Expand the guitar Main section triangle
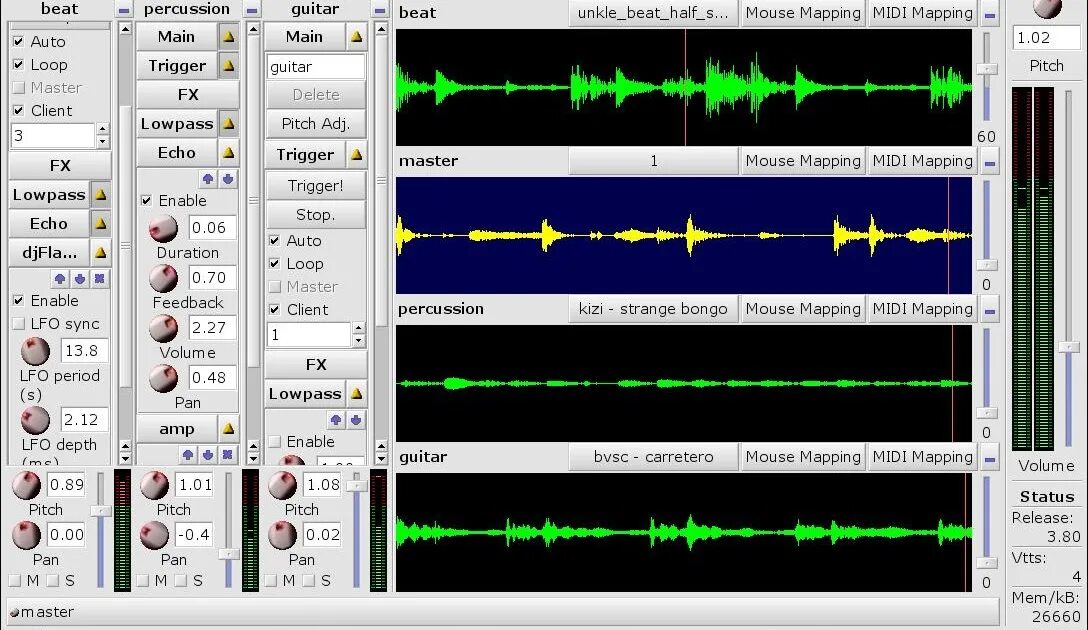 356,37
